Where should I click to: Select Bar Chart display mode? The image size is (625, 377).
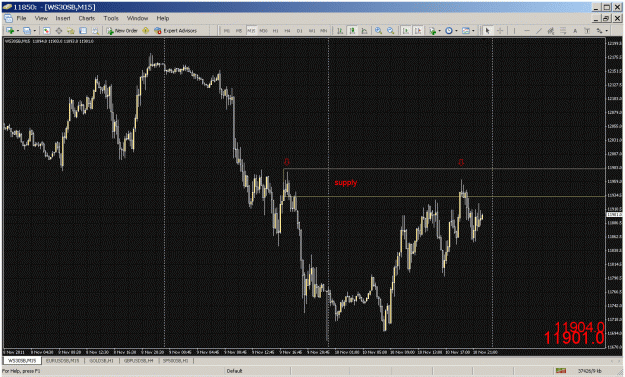coord(340,31)
